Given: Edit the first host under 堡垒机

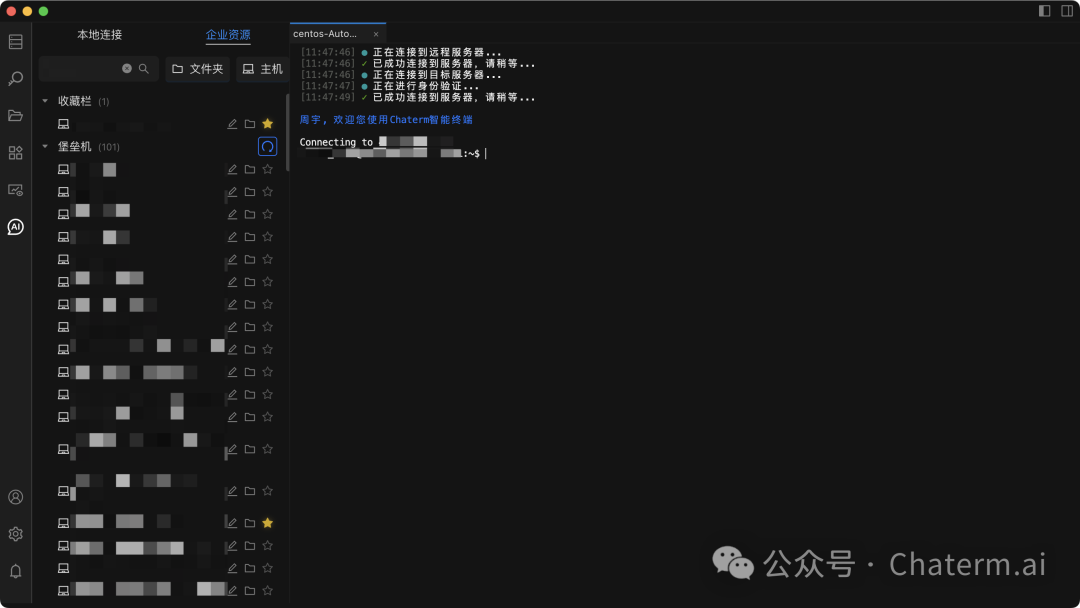Looking at the screenshot, I should [x=232, y=169].
